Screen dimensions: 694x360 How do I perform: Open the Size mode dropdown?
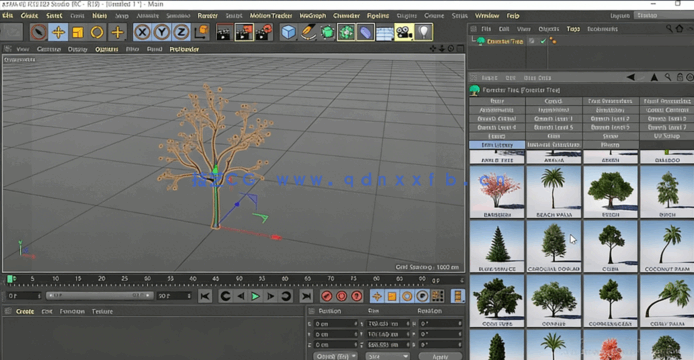388,356
